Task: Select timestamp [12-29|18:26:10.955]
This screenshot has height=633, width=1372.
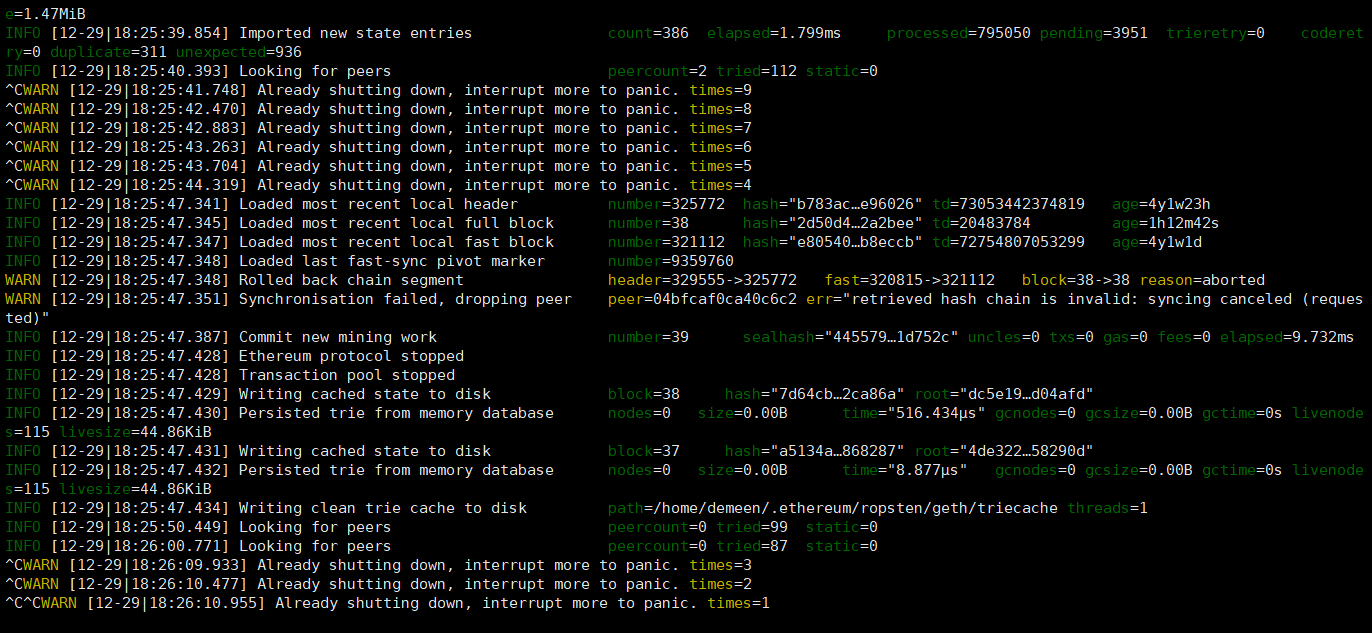Action: coord(176,603)
